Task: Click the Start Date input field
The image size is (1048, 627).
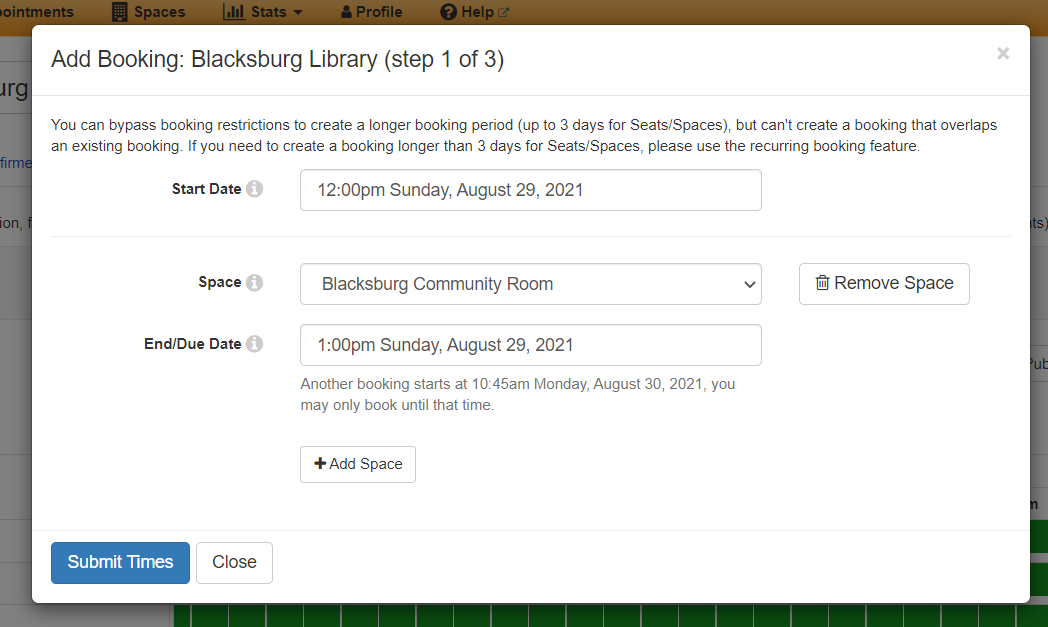Action: [x=531, y=190]
